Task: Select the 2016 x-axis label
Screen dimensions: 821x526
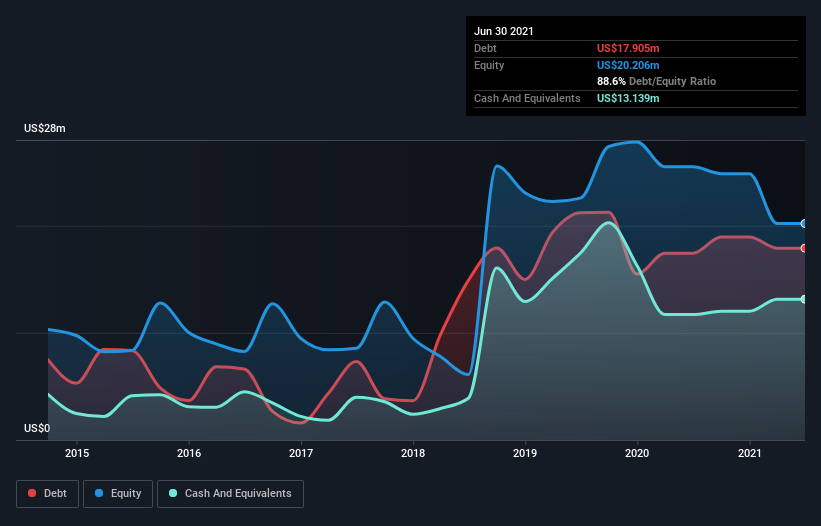Action: (189, 453)
